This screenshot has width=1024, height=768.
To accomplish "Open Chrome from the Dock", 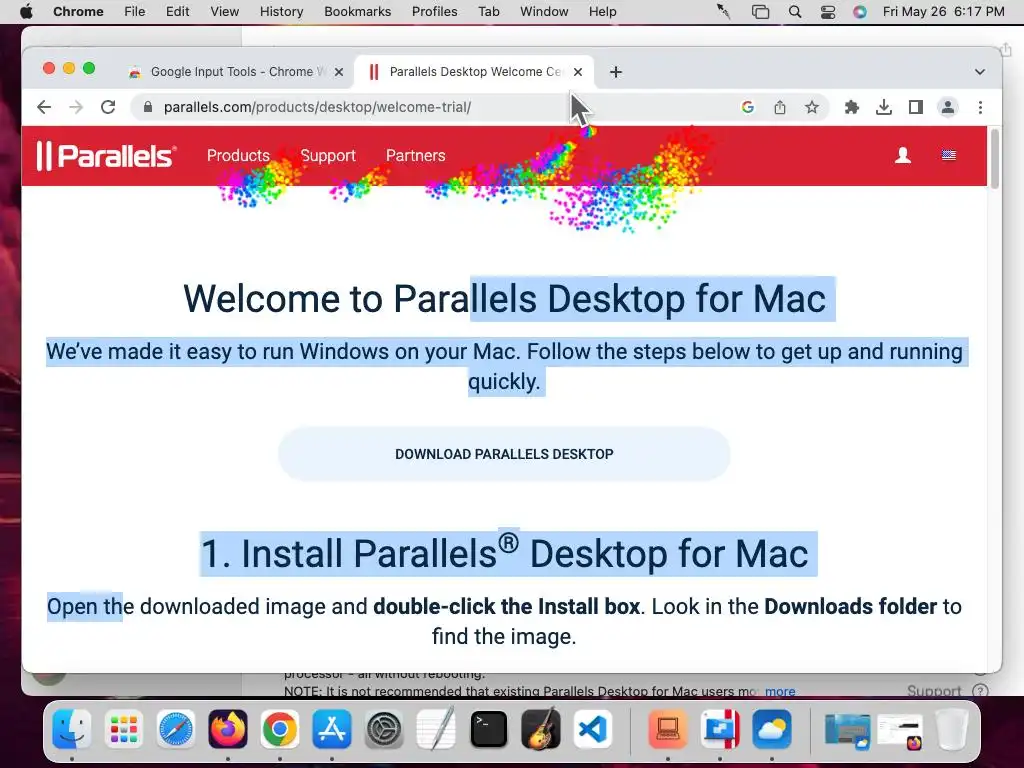I will tap(280, 729).
